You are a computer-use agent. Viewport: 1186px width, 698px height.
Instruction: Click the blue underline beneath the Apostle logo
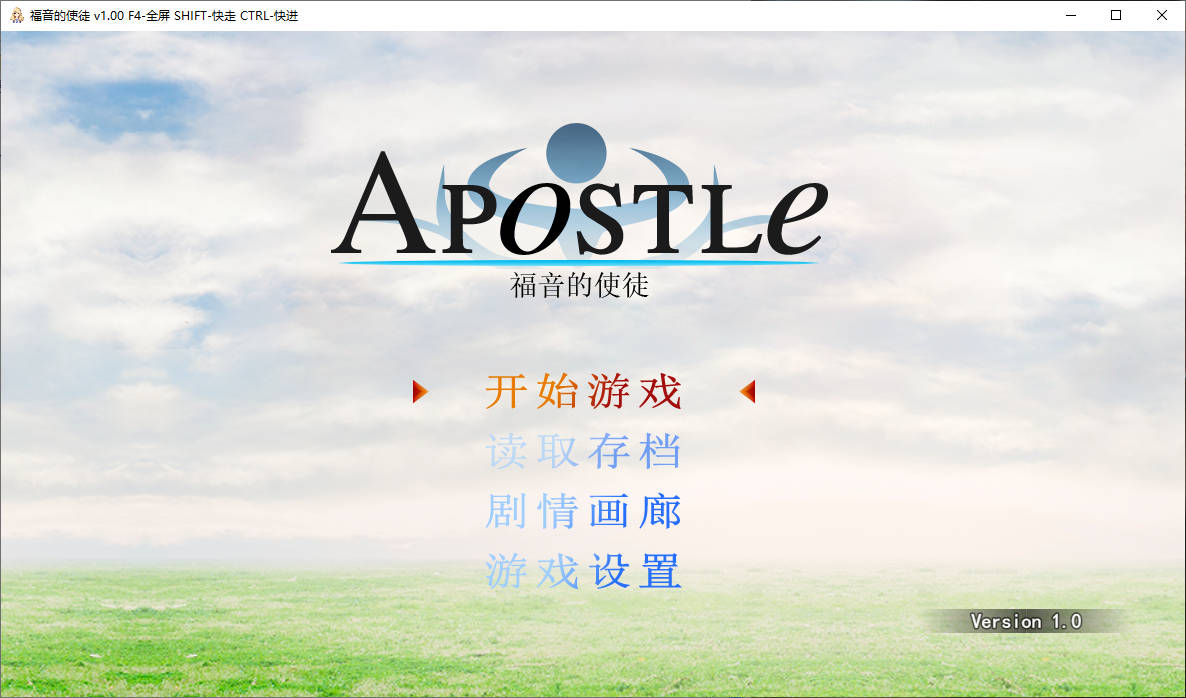pos(578,262)
